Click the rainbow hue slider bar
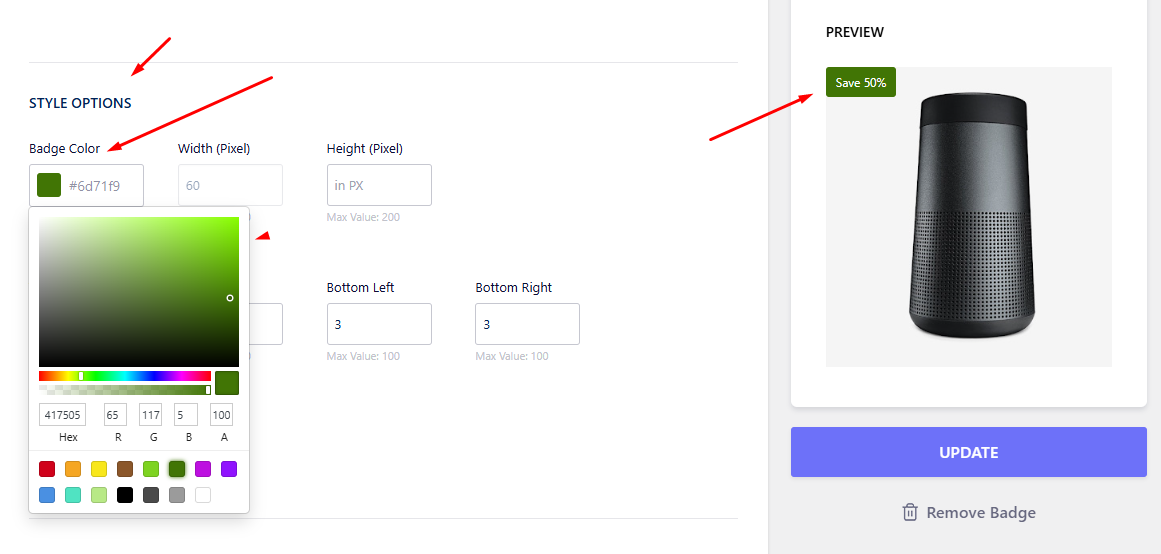This screenshot has height=554, width=1161. point(125,376)
